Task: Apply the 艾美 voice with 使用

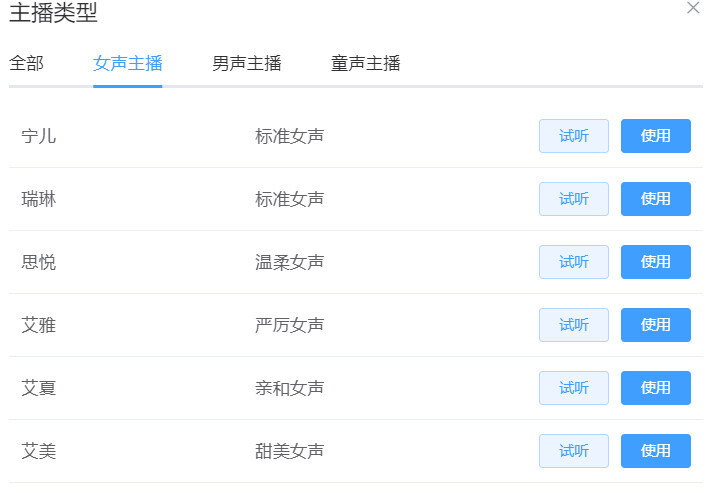Action: coord(656,451)
